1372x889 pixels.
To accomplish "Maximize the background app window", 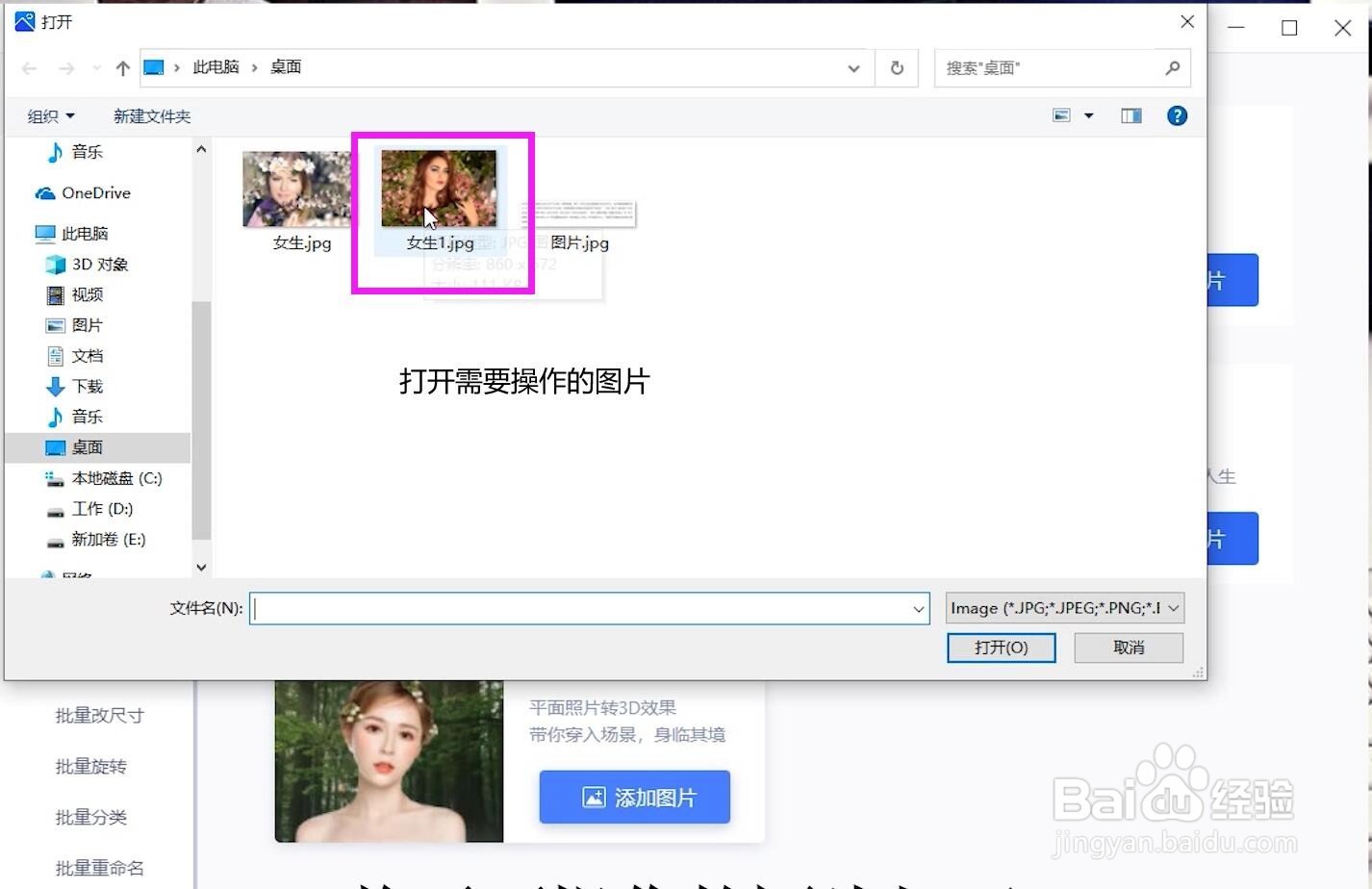I will coord(1289,28).
